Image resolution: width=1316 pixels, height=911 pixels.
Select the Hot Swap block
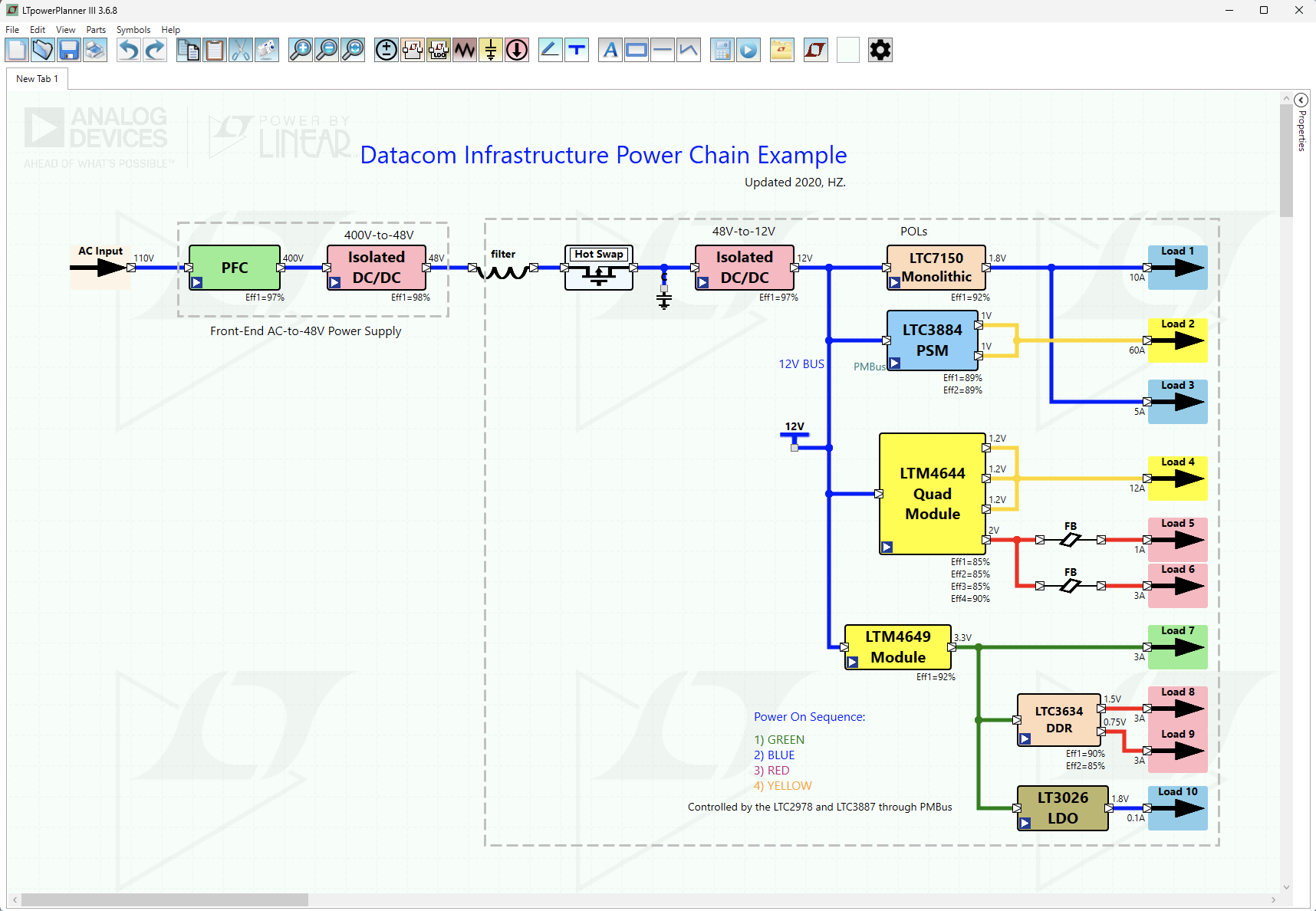(598, 268)
